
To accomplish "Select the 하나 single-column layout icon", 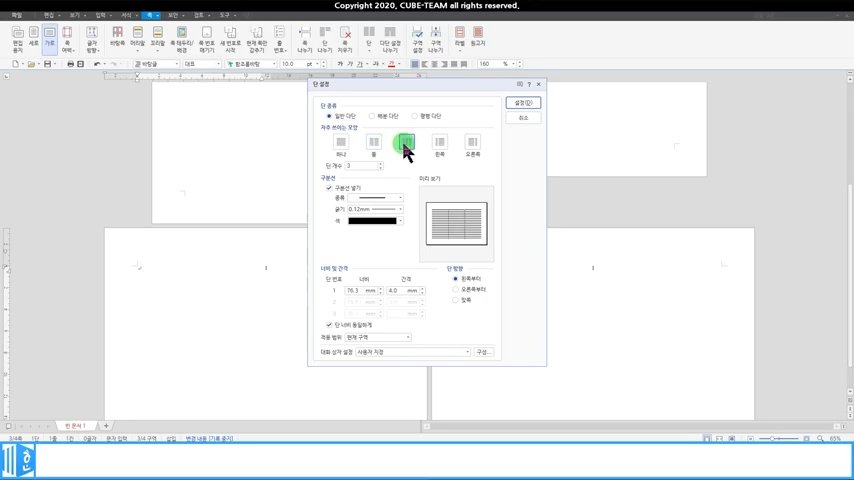I will point(340,142).
